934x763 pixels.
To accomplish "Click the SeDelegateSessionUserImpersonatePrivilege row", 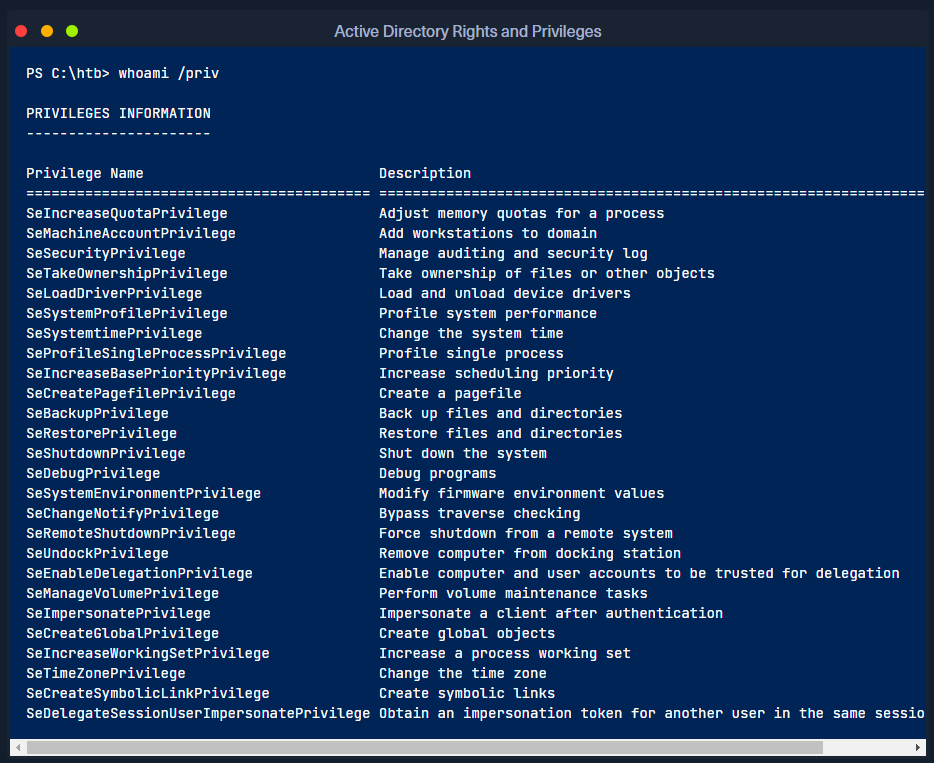I will [198, 713].
